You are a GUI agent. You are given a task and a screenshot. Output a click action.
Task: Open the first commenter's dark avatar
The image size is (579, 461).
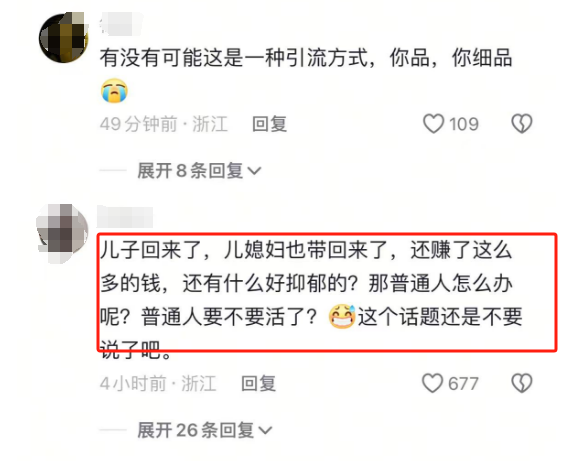click(64, 37)
